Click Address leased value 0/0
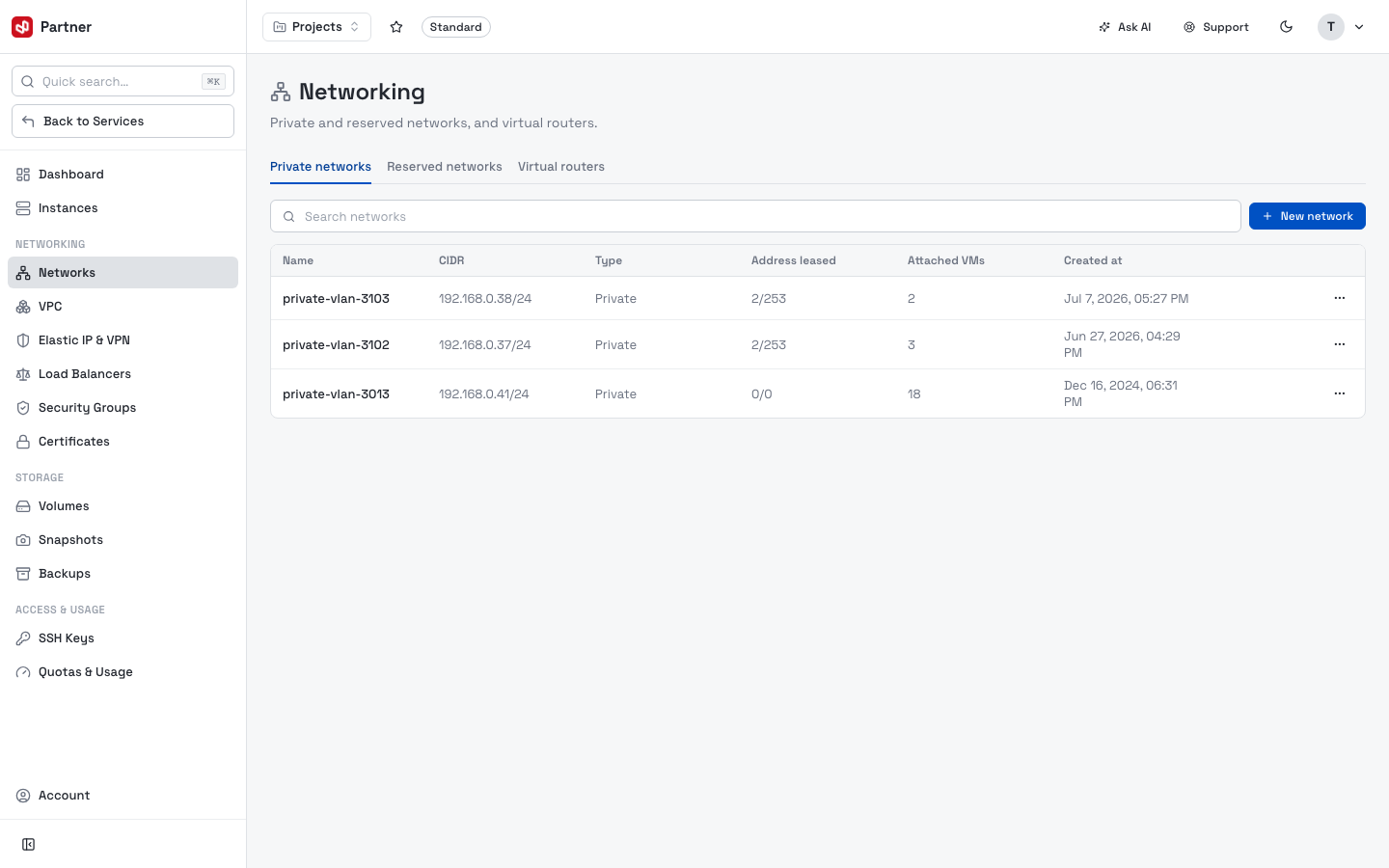This screenshot has width=1389, height=868. coord(762,393)
